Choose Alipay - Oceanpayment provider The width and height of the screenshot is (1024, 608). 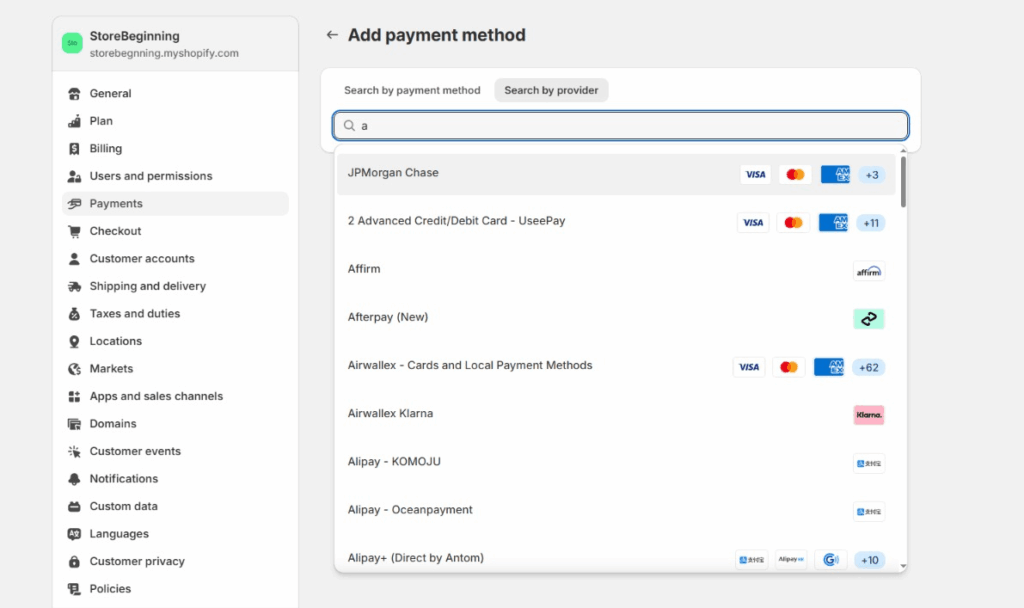click(x=410, y=510)
